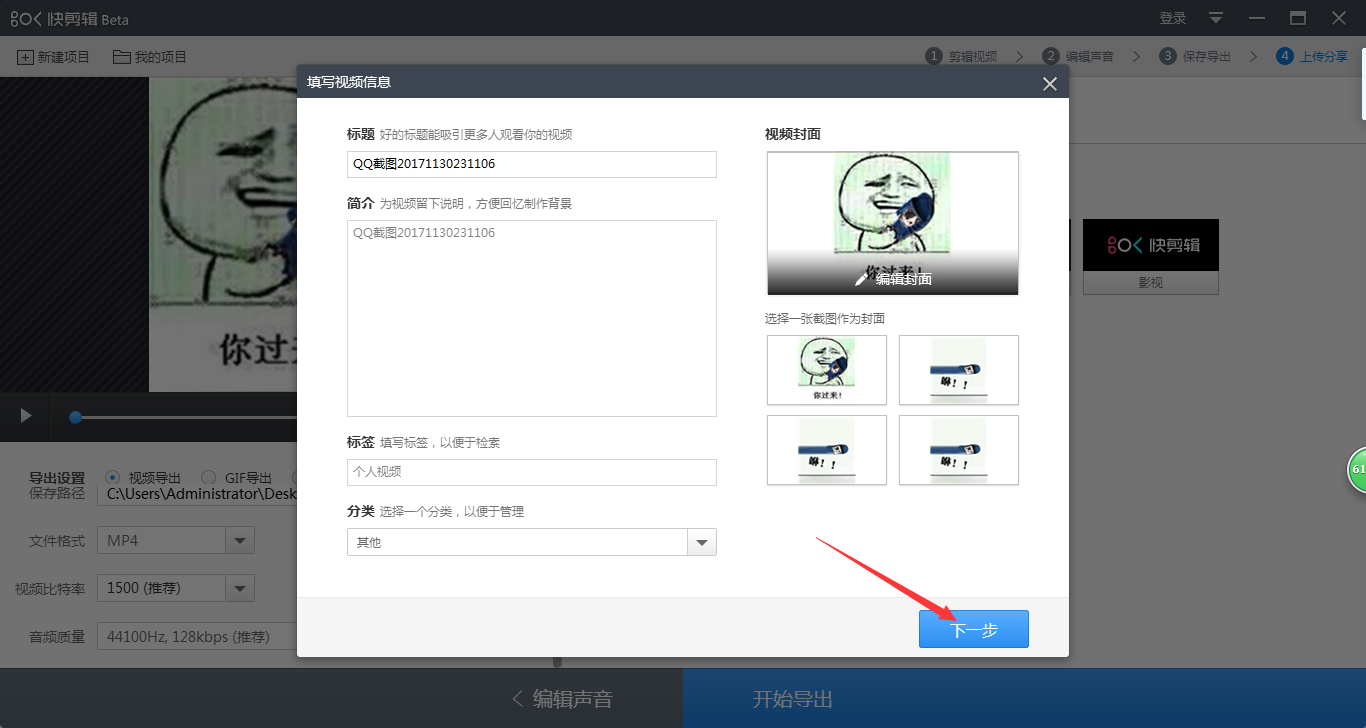
Task: Click the 标题 input field
Action: point(532,164)
